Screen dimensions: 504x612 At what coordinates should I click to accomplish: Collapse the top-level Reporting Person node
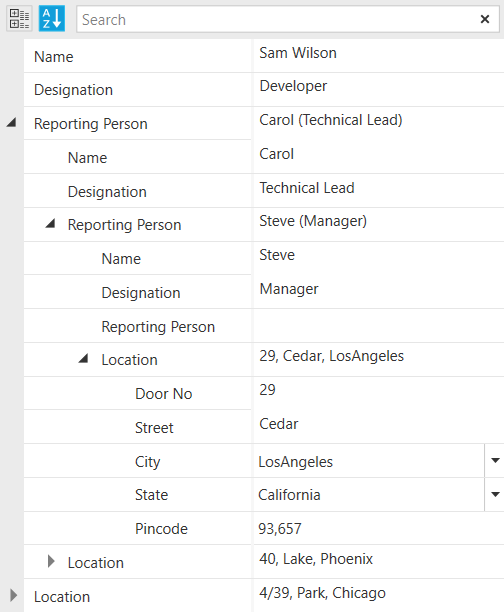coord(11,123)
